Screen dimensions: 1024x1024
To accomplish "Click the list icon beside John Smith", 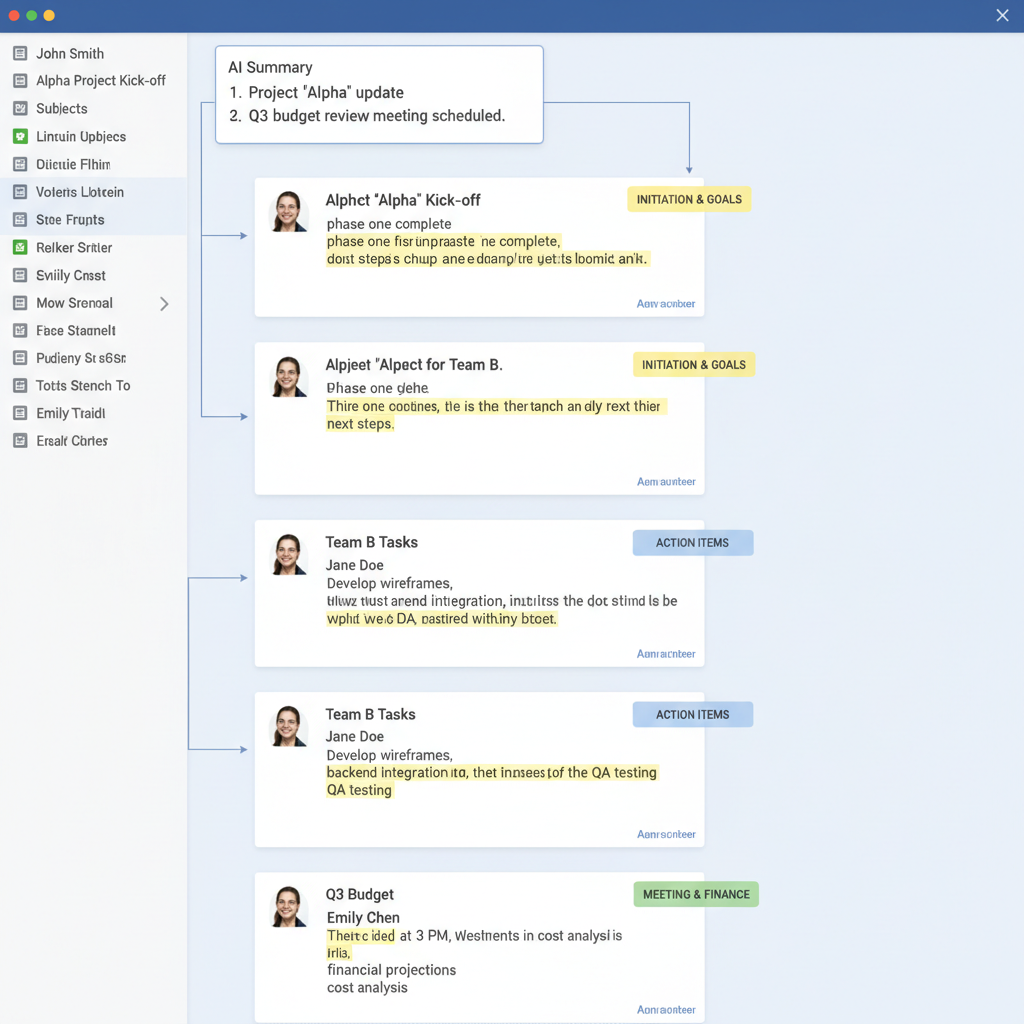I will [20, 53].
